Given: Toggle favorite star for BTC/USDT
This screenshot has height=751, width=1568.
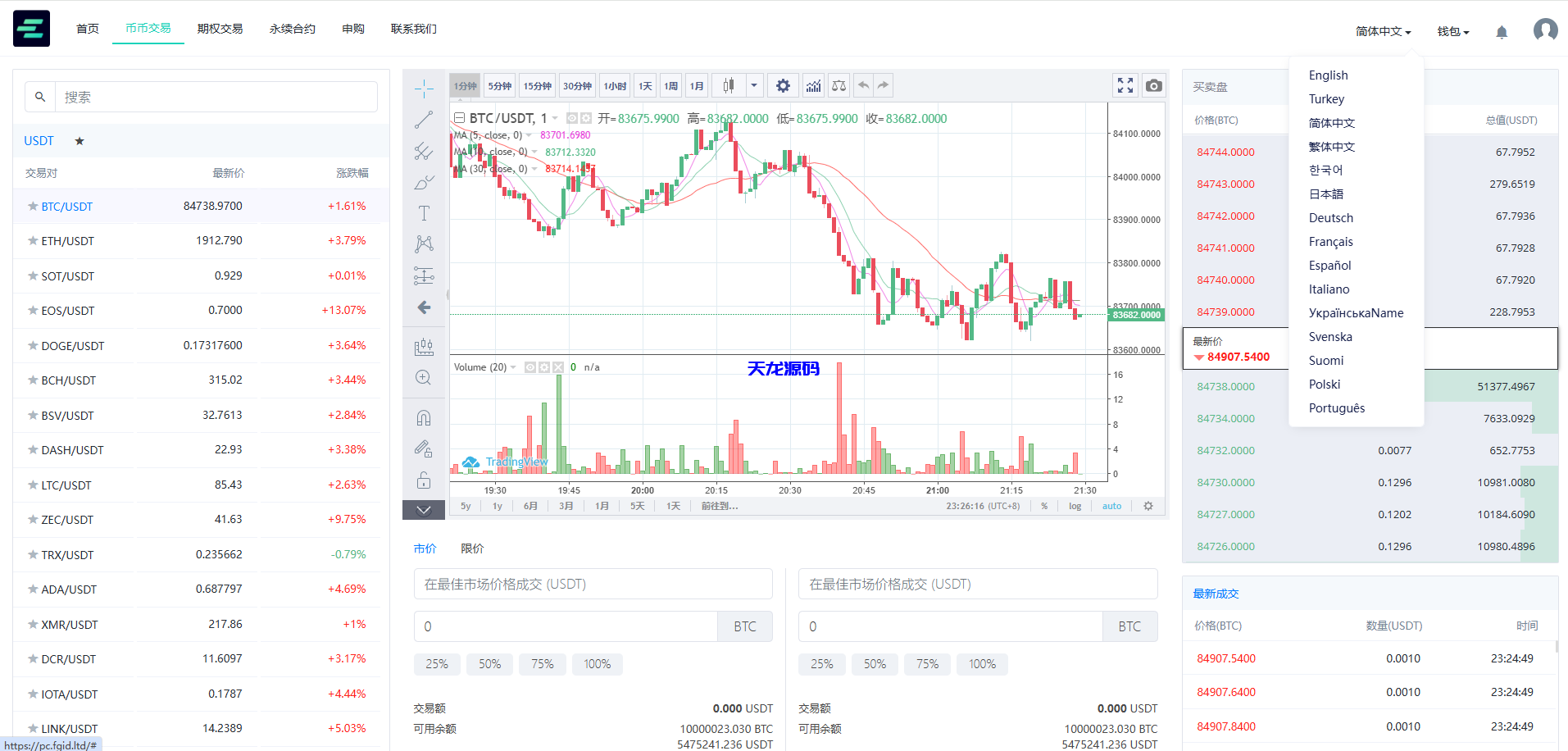Looking at the screenshot, I should (x=33, y=207).
